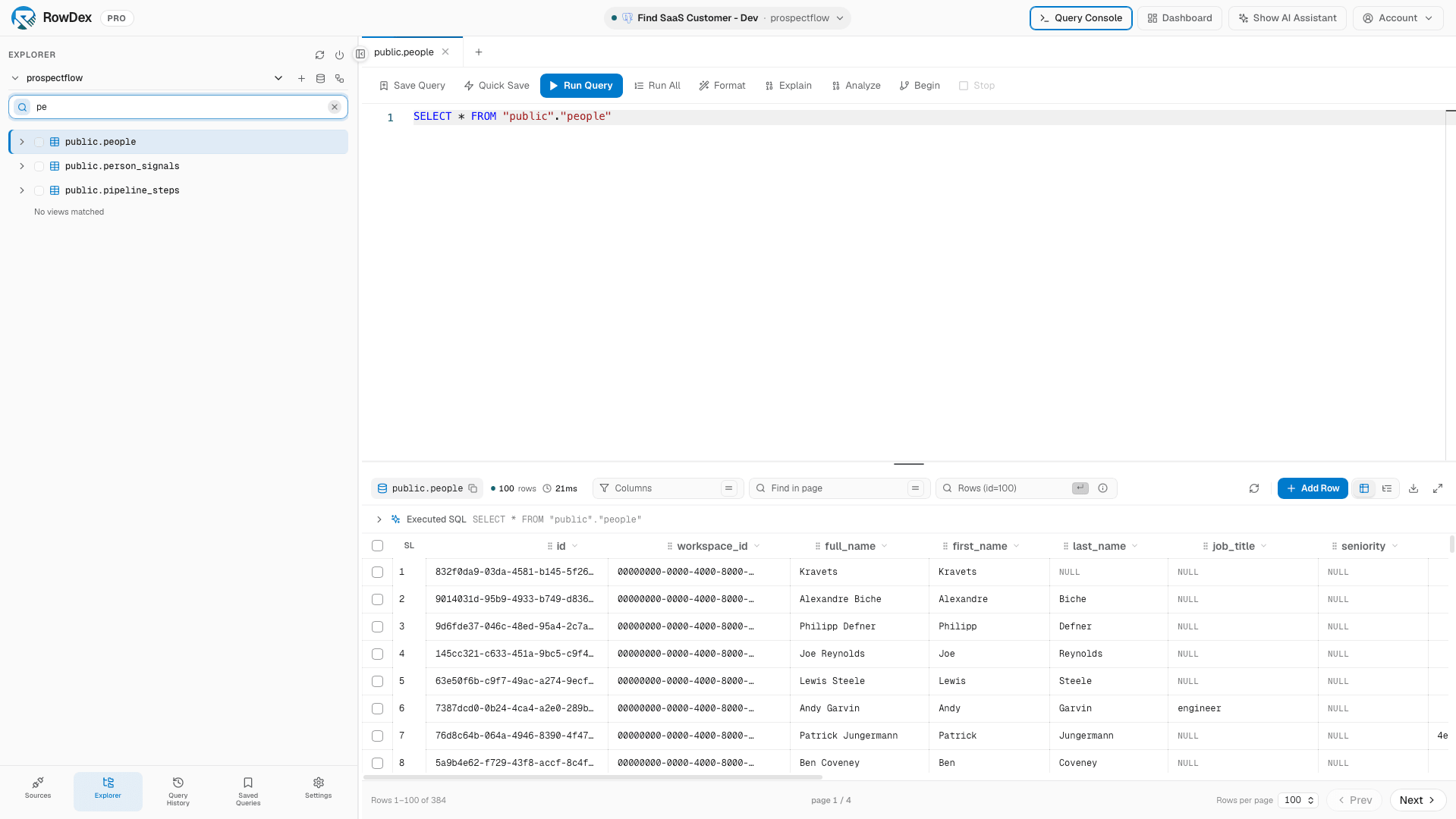Click the horizontal results scrollbar
This screenshot has width=1456, height=819.
click(593, 777)
